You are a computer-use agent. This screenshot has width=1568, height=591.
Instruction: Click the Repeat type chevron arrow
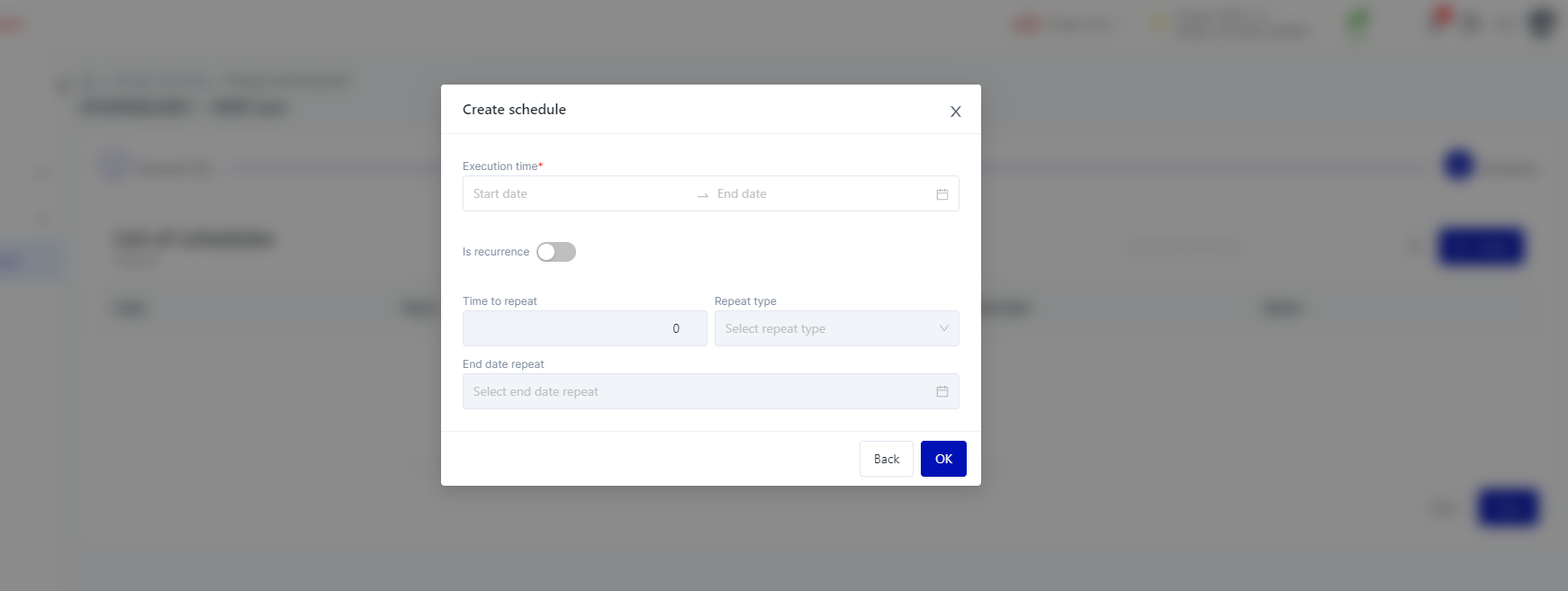(x=943, y=329)
